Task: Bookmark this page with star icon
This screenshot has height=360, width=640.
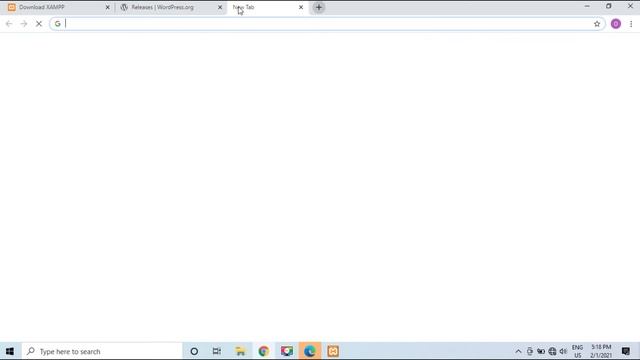Action: (x=597, y=24)
